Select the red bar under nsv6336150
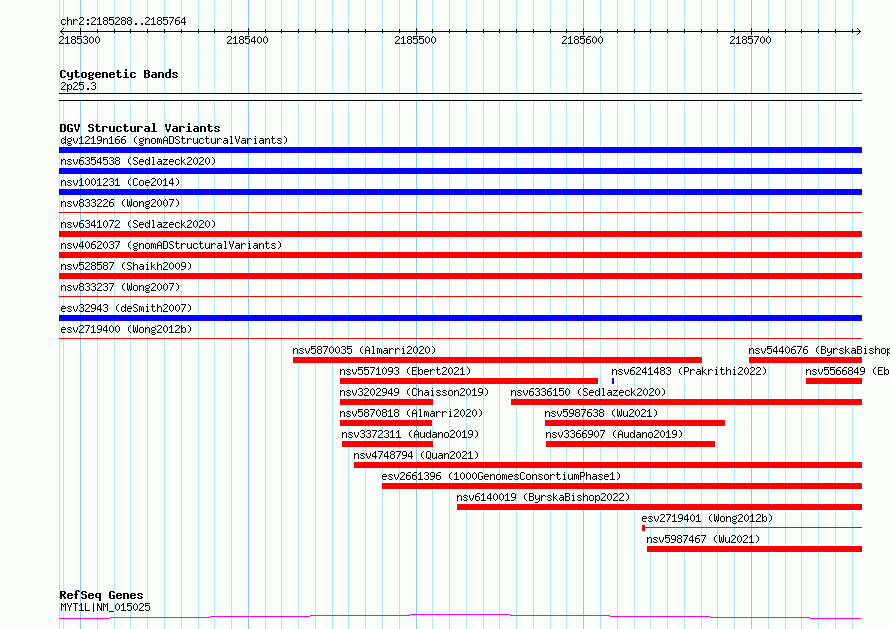Image resolution: width=890 pixels, height=629 pixels. click(686, 402)
